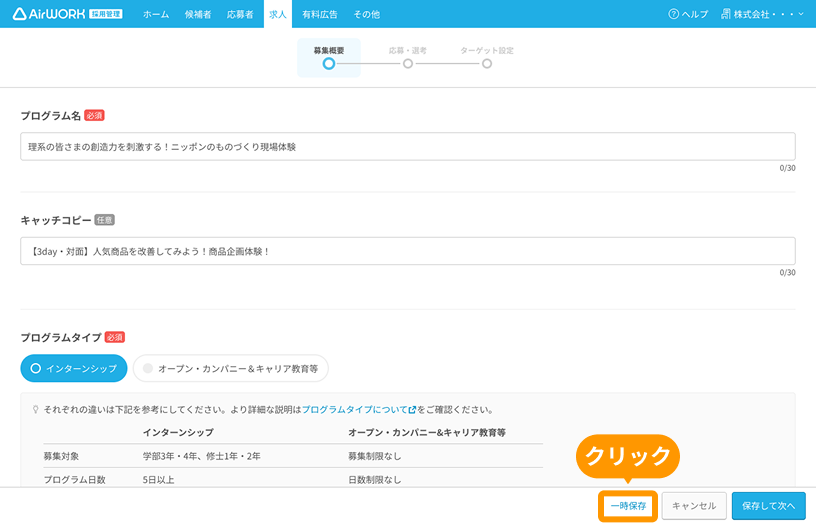
Task: Click the company building icon
Action: click(725, 14)
